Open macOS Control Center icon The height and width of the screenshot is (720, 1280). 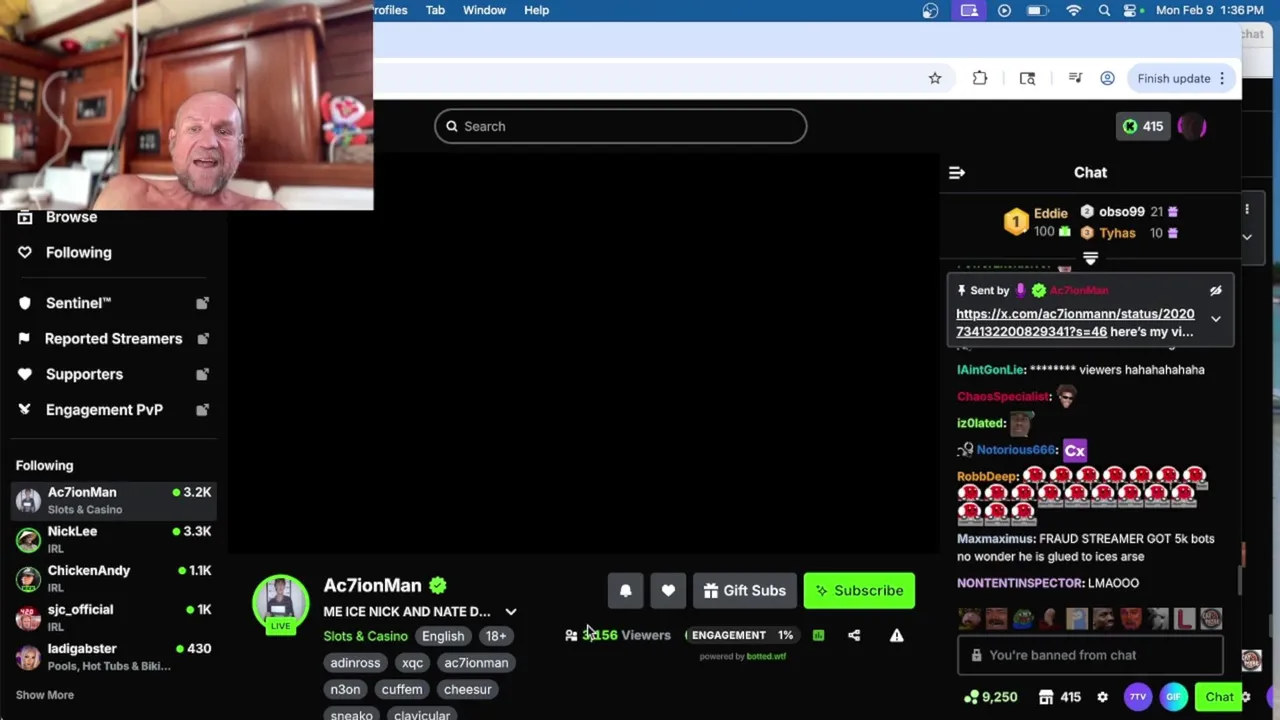tap(1131, 10)
